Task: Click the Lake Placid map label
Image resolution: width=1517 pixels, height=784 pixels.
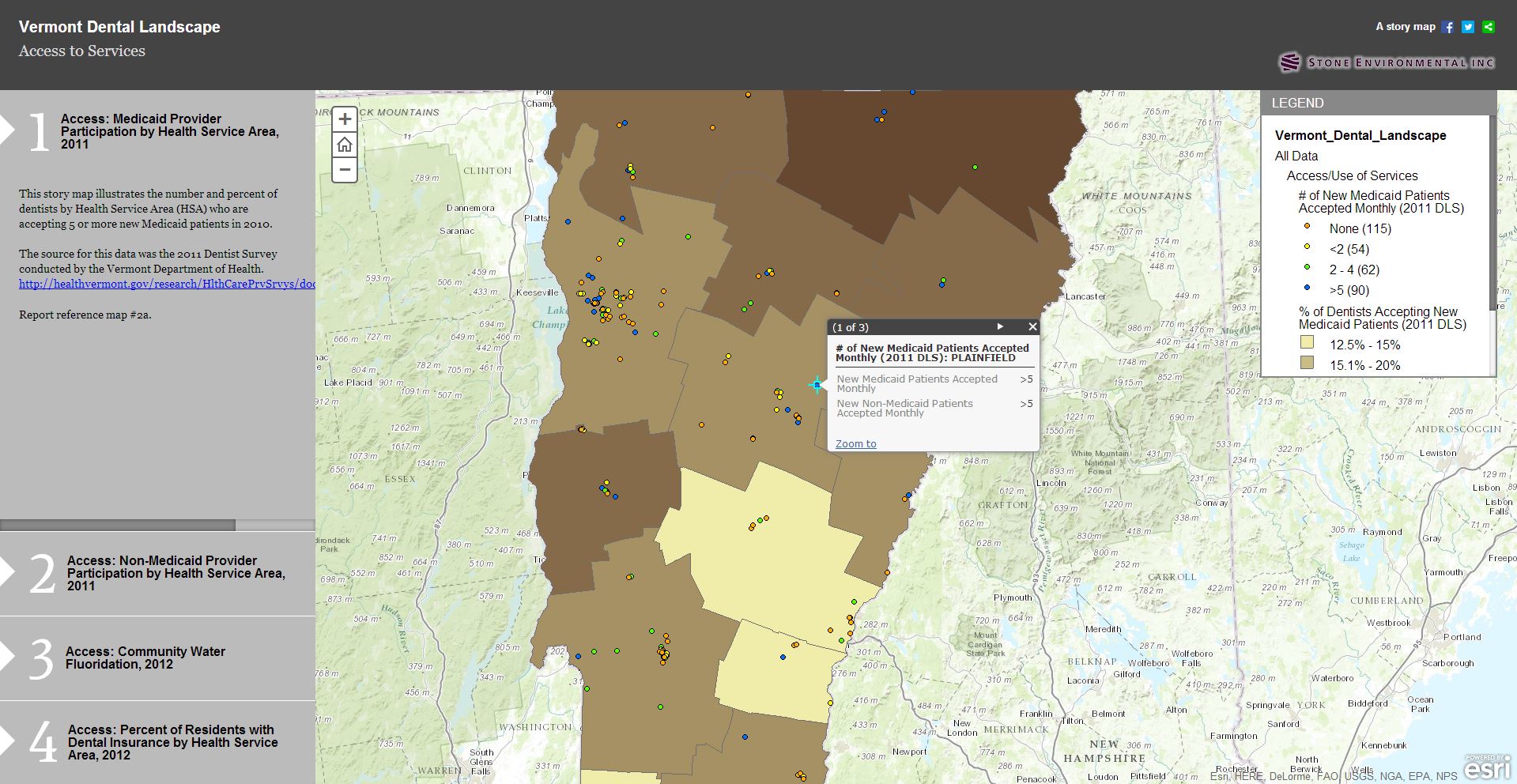Action: click(x=348, y=383)
